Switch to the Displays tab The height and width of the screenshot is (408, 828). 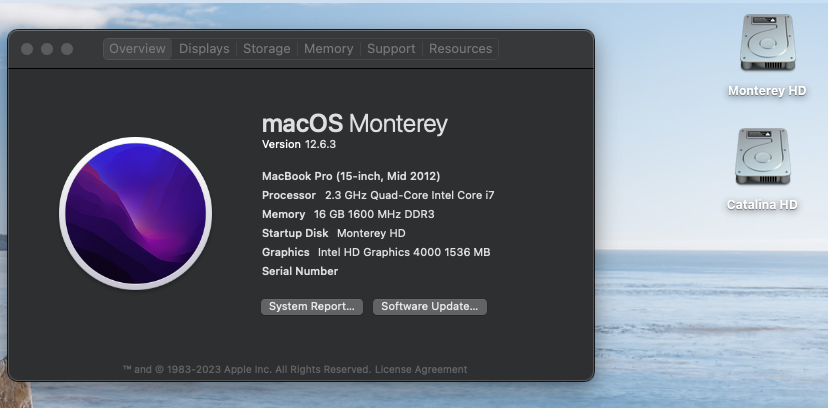tap(204, 49)
